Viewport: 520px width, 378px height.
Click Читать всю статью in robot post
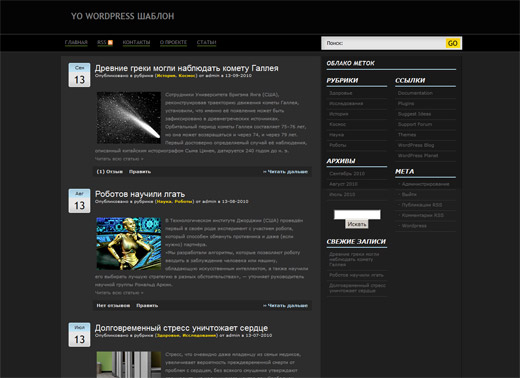coord(119,293)
